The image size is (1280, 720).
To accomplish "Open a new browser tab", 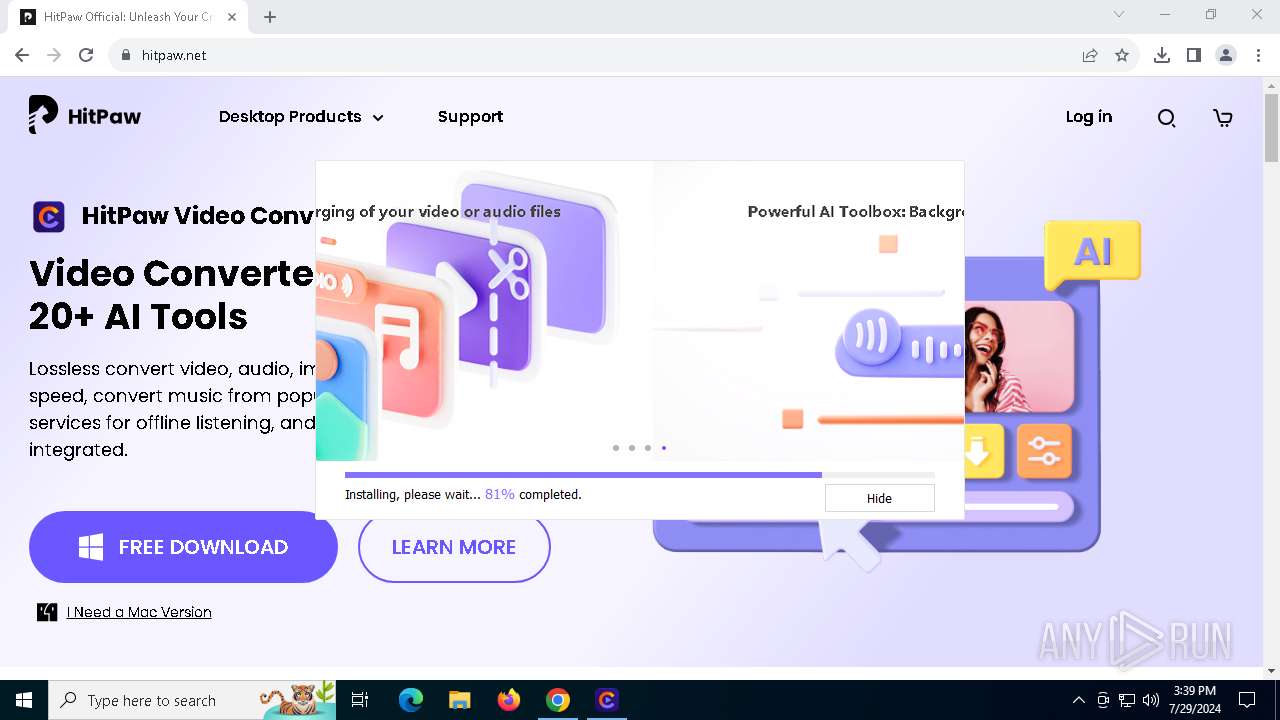I will click(270, 17).
